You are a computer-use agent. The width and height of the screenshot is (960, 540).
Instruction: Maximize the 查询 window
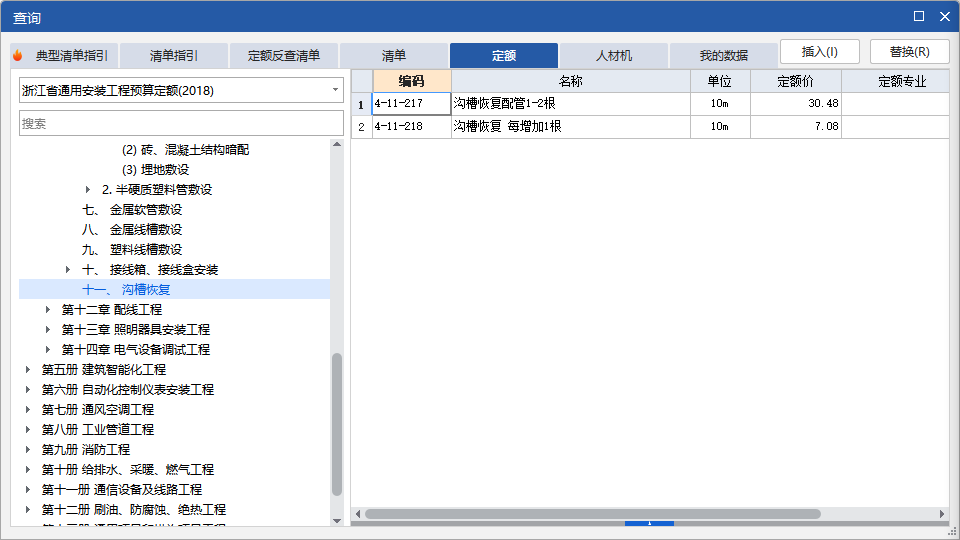[919, 17]
